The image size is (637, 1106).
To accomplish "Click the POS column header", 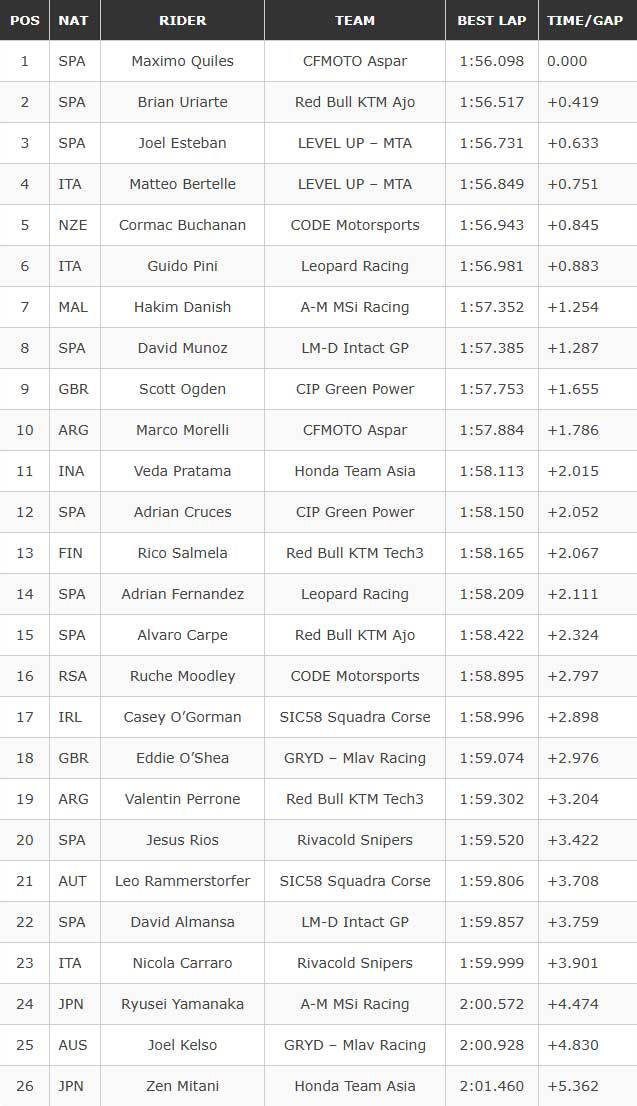I will (x=25, y=20).
